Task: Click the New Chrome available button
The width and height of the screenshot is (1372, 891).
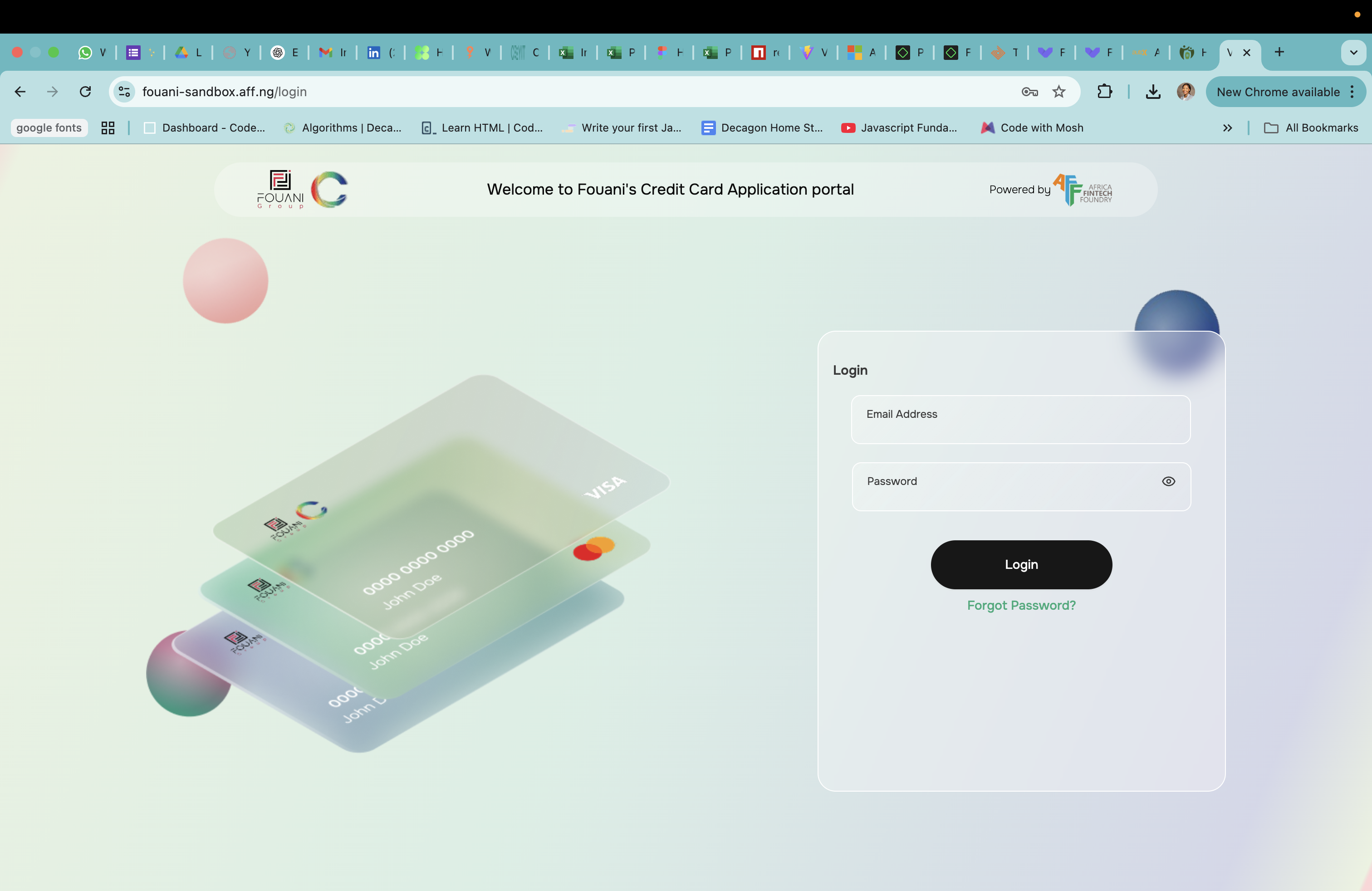Action: [1278, 92]
